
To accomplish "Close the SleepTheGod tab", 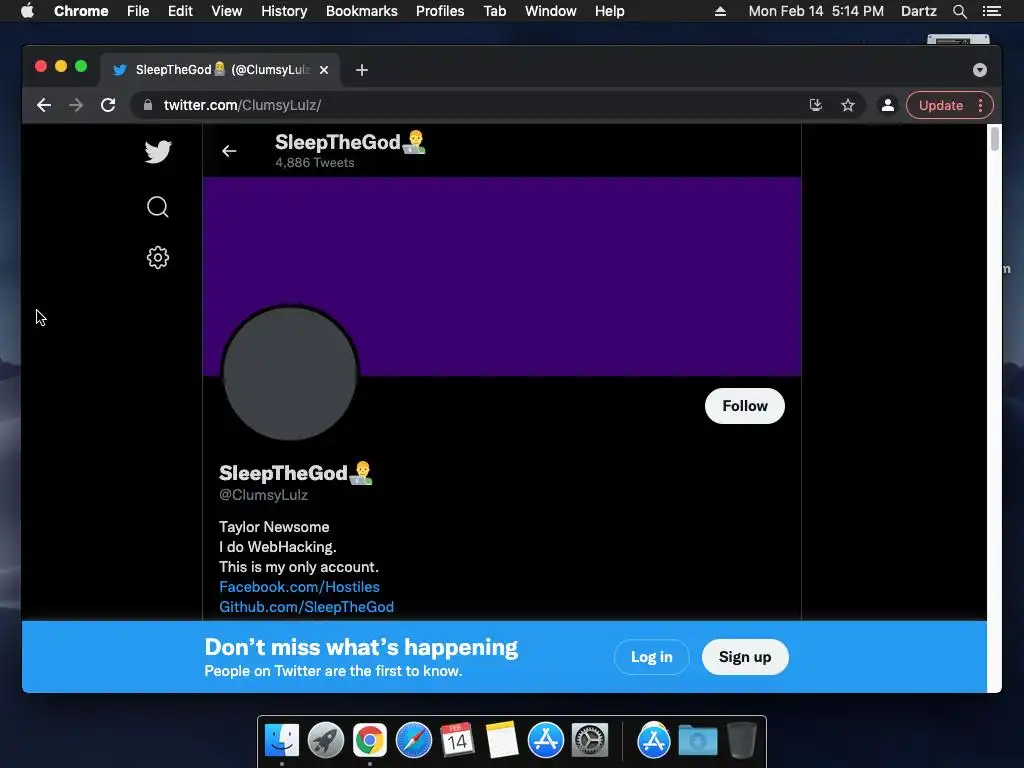I will click(324, 70).
